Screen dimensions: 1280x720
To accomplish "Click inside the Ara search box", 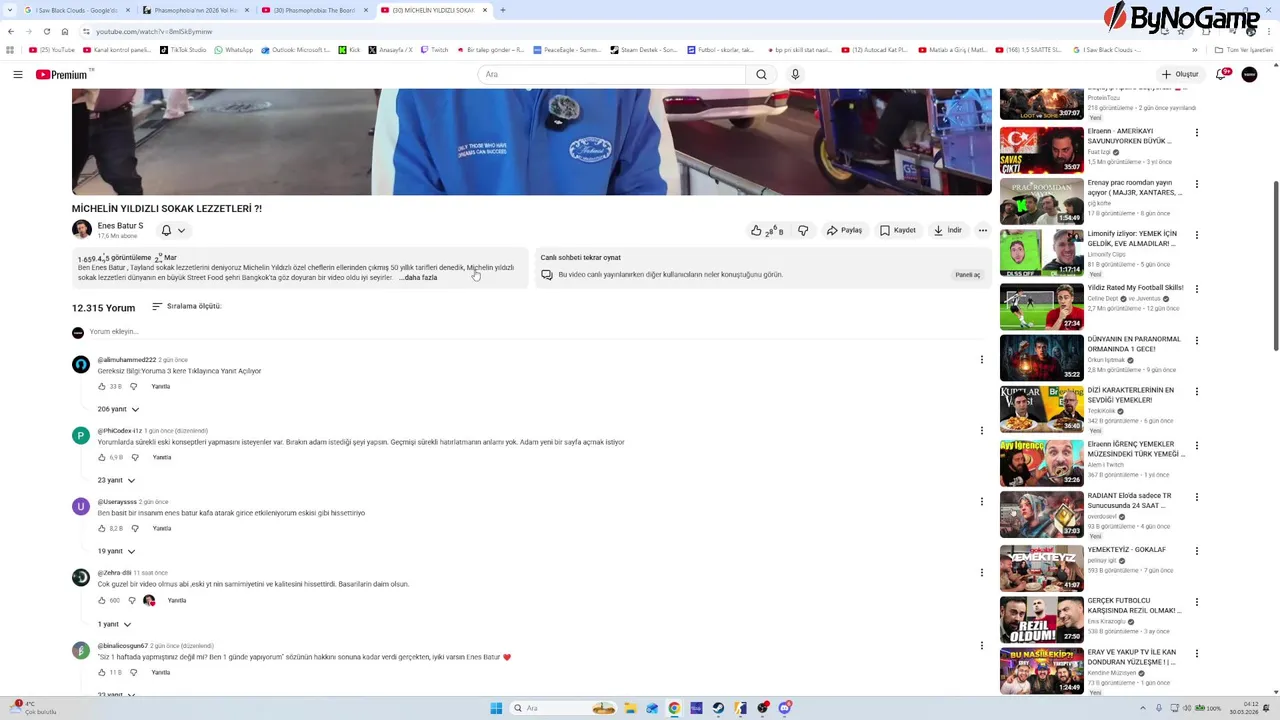I will pyautogui.click(x=612, y=74).
